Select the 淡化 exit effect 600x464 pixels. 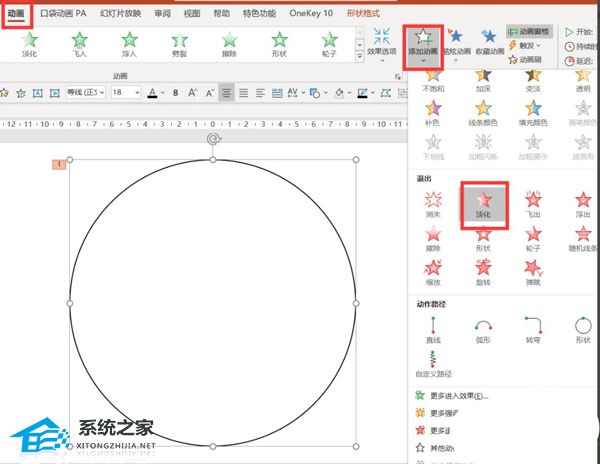coord(483,205)
